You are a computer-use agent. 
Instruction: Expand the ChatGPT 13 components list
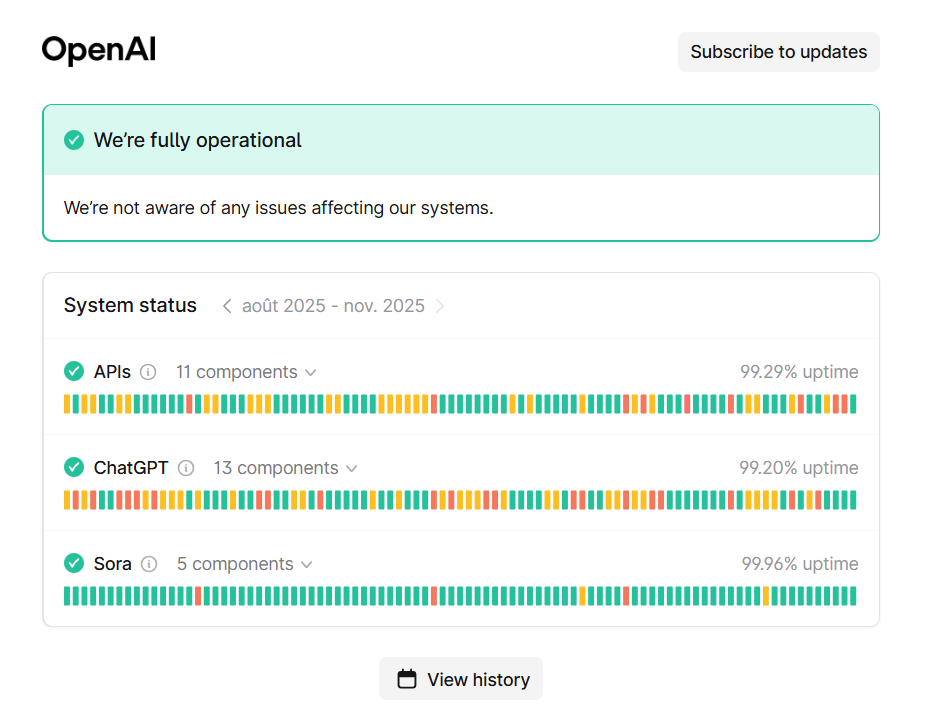pos(285,468)
